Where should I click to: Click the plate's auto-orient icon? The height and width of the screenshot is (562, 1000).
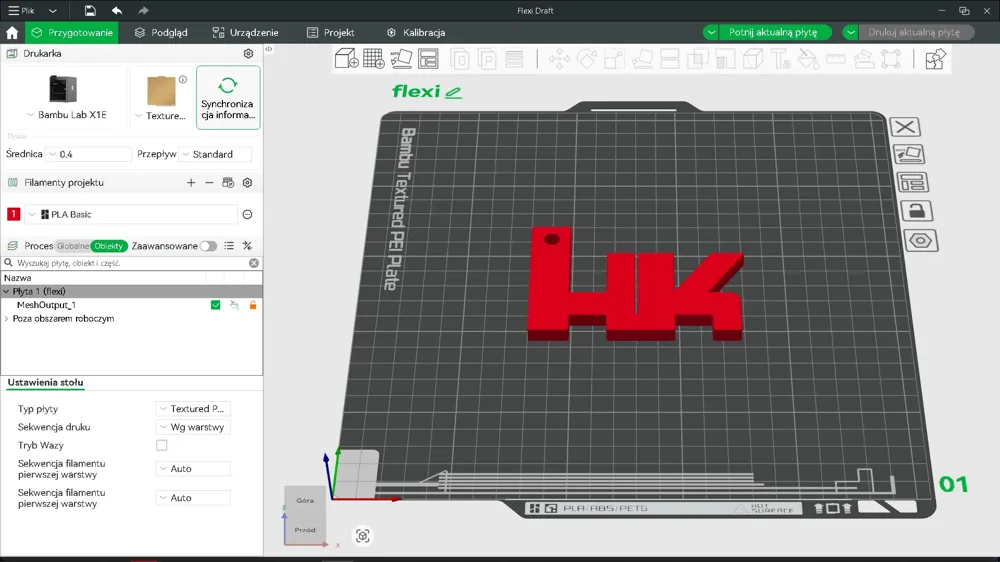click(x=909, y=154)
